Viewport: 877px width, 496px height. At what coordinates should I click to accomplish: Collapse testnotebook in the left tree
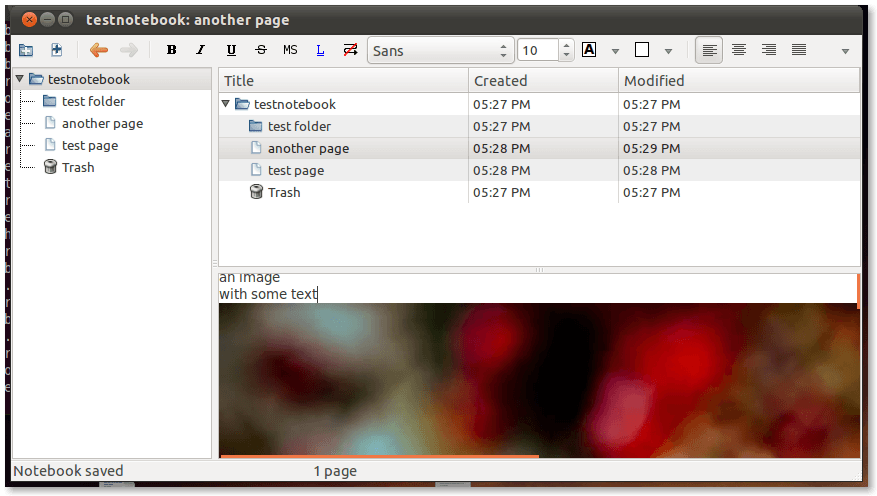pos(20,80)
